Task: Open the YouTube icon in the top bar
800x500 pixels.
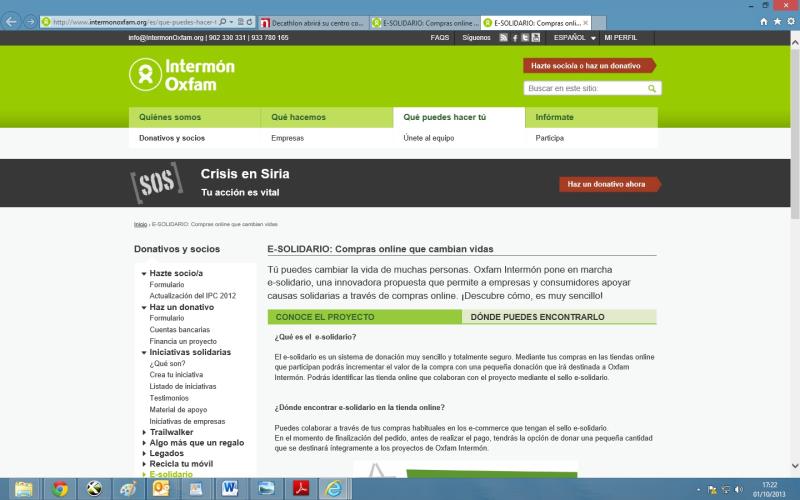Action: (536, 38)
